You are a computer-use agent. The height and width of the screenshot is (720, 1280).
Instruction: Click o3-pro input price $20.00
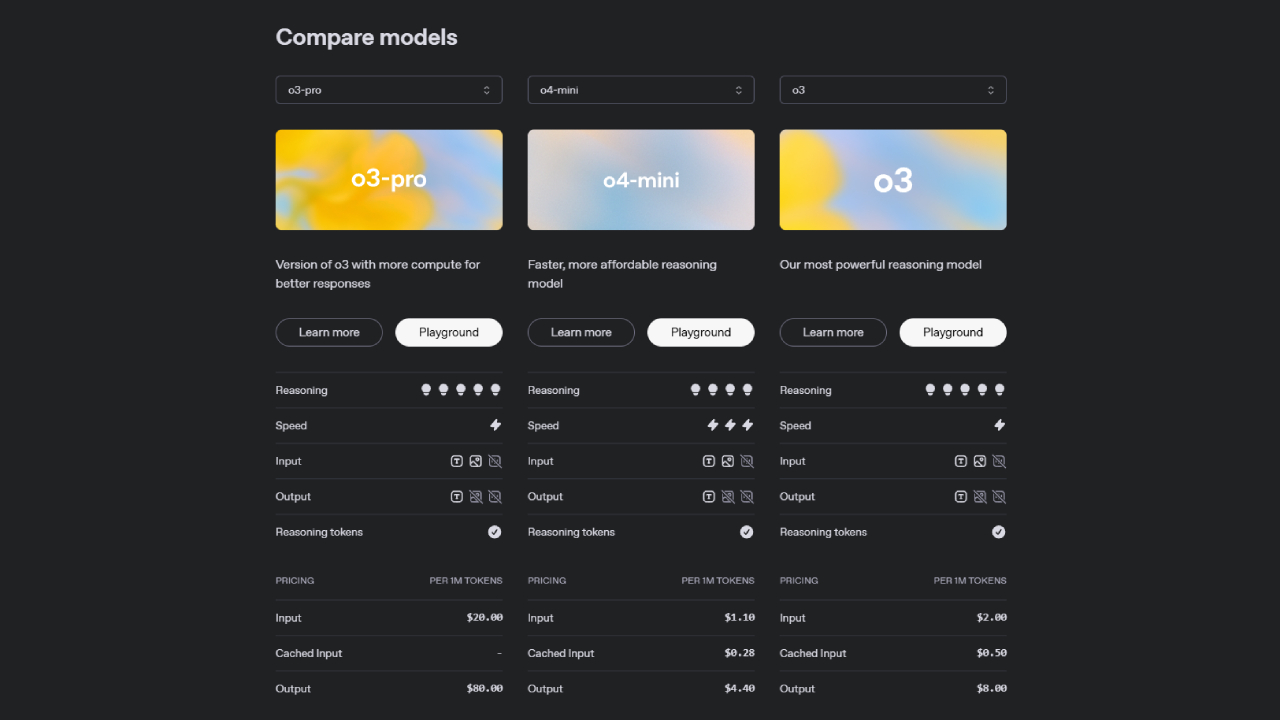[x=485, y=618]
